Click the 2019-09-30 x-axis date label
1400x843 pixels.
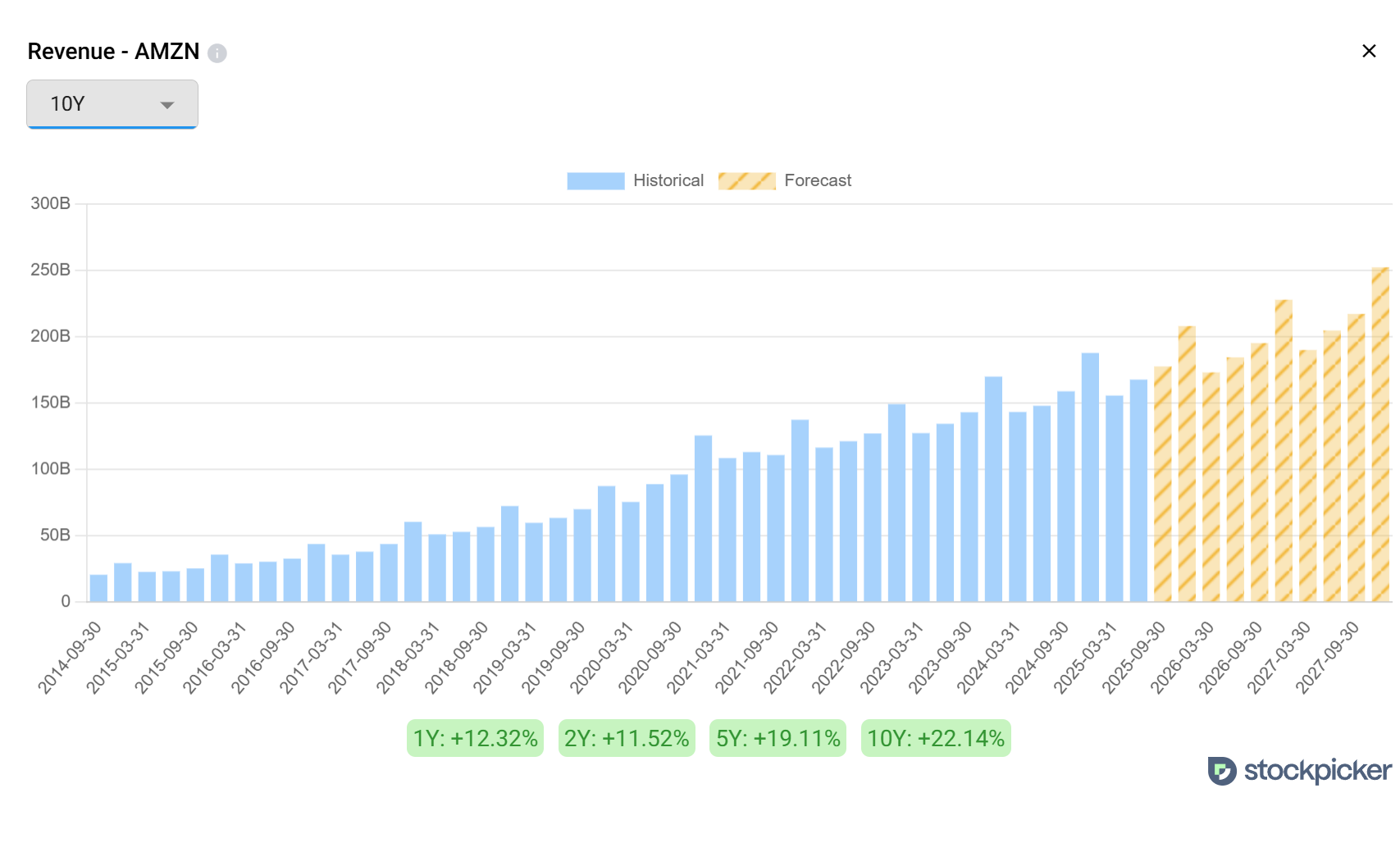554,658
